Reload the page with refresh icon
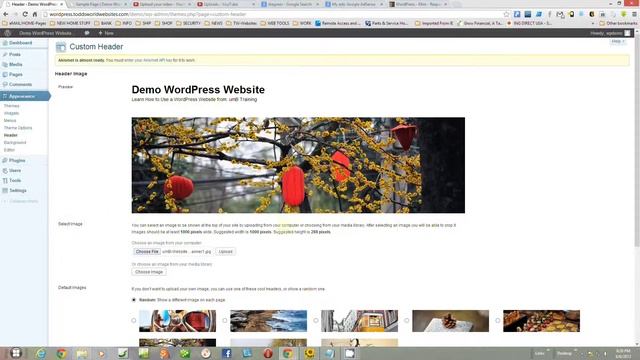The width and height of the screenshot is (640, 360). coord(25,14)
